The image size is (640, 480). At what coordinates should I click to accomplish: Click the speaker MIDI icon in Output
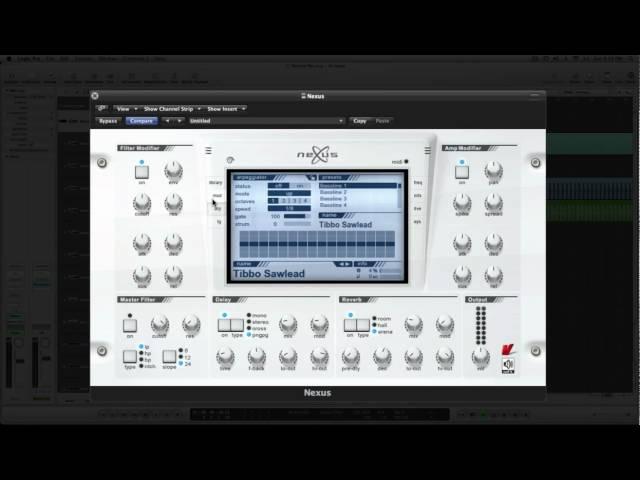tap(508, 365)
